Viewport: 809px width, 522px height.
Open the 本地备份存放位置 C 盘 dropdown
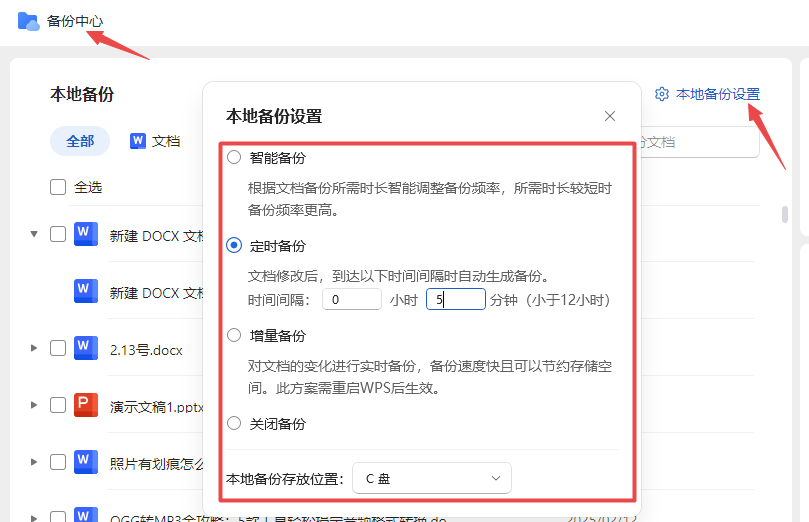coord(432,478)
